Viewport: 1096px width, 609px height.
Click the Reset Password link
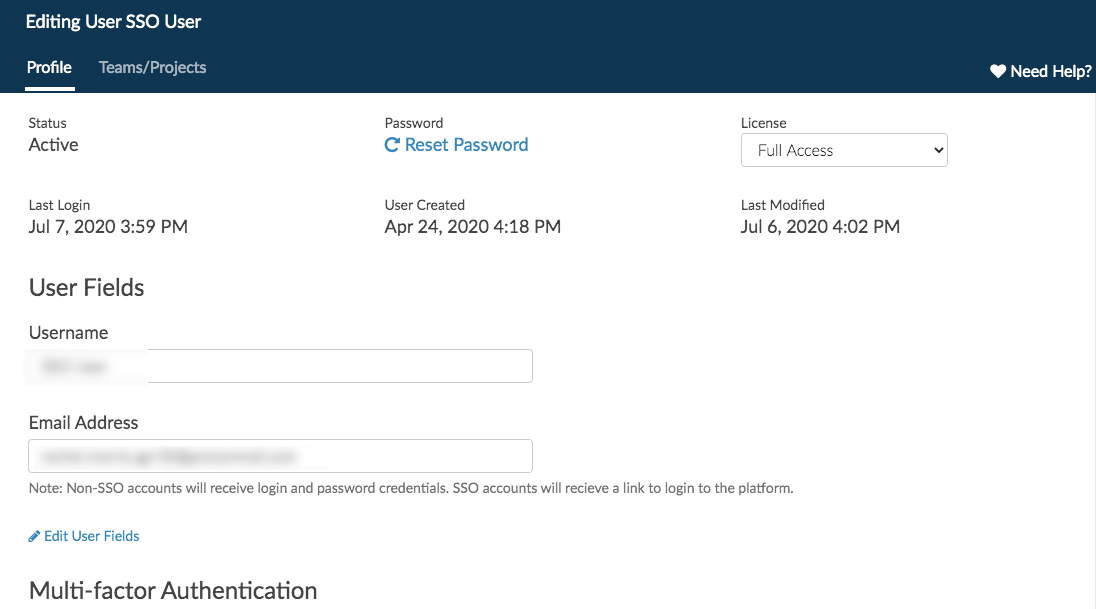coord(466,145)
